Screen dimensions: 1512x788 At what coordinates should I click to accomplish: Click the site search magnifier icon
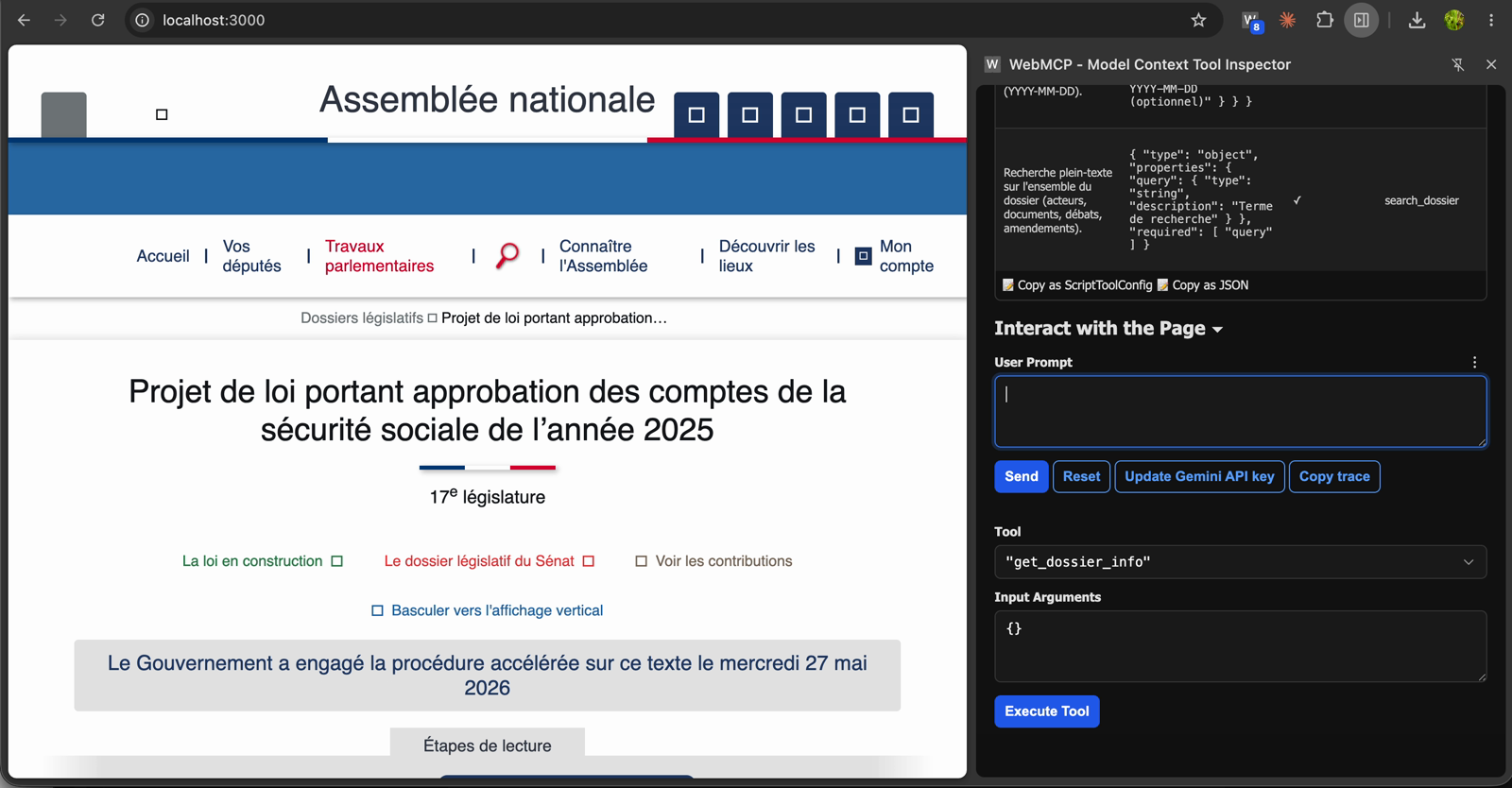tap(507, 256)
